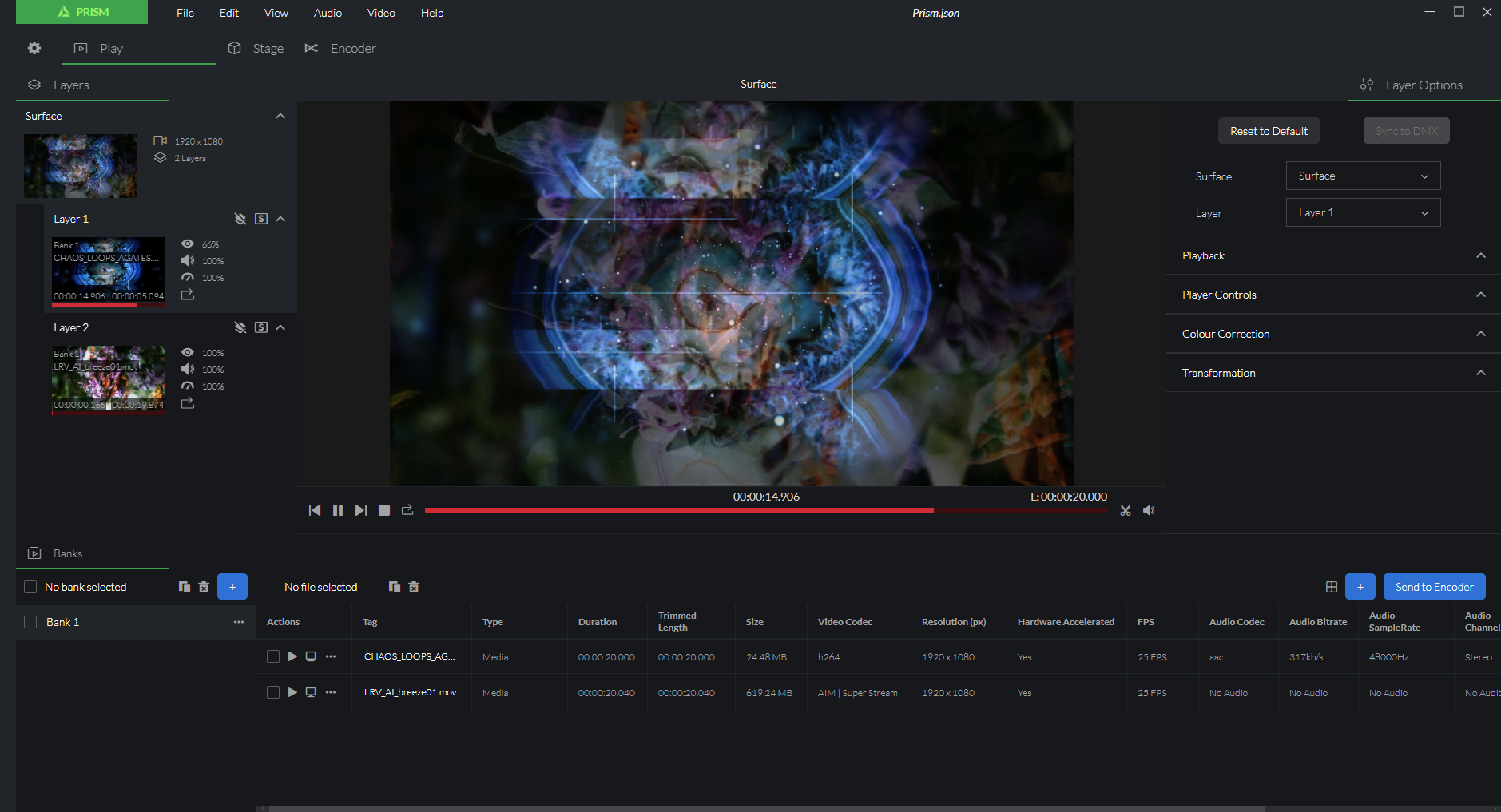Select checkbox for CHAOS_LOOPS_AG row
This screenshot has width=1501, height=812.
click(273, 656)
